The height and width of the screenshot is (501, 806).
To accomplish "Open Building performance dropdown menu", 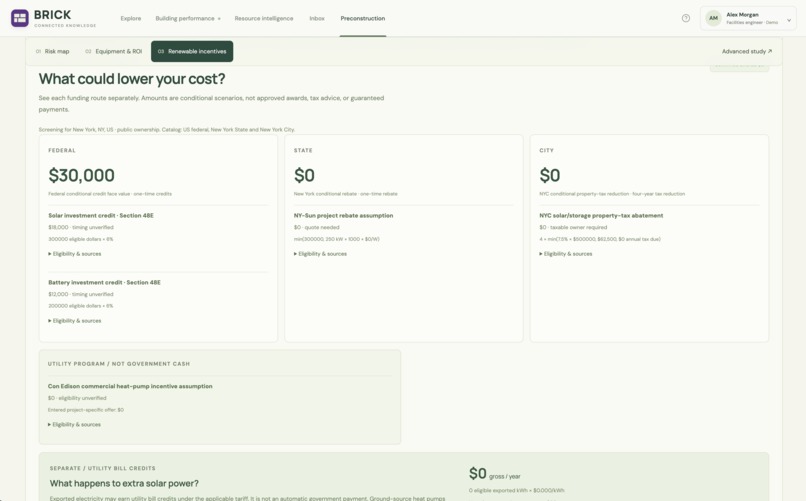I will pyautogui.click(x=188, y=18).
